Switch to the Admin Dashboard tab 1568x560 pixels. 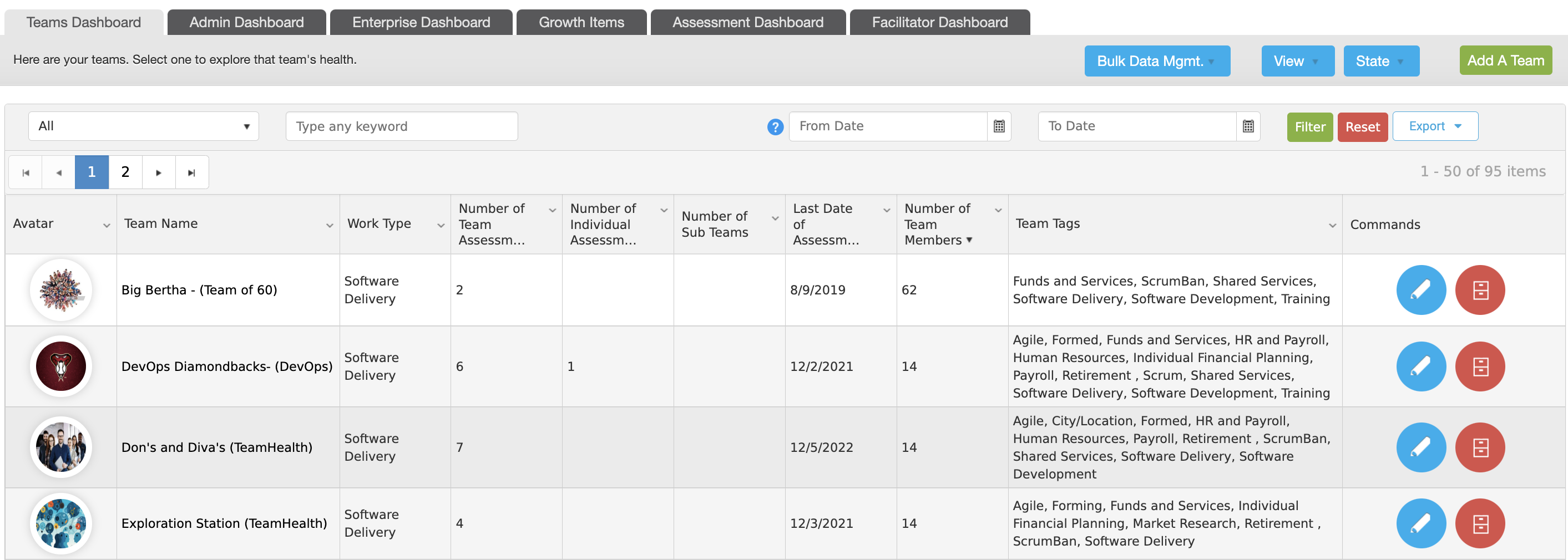[x=246, y=23]
